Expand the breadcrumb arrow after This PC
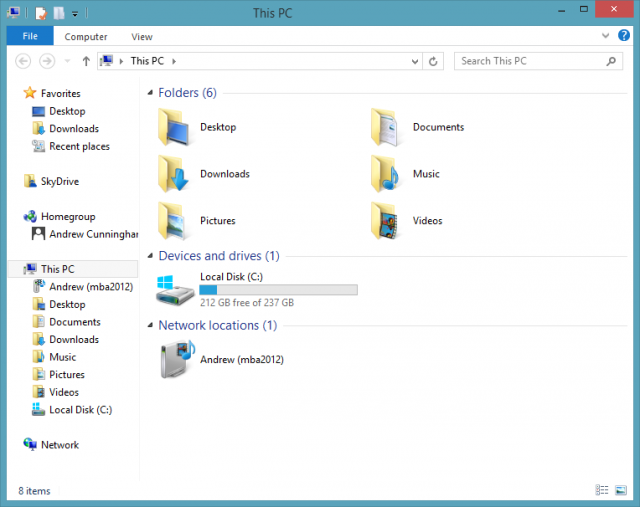The image size is (640, 507). click(x=174, y=61)
